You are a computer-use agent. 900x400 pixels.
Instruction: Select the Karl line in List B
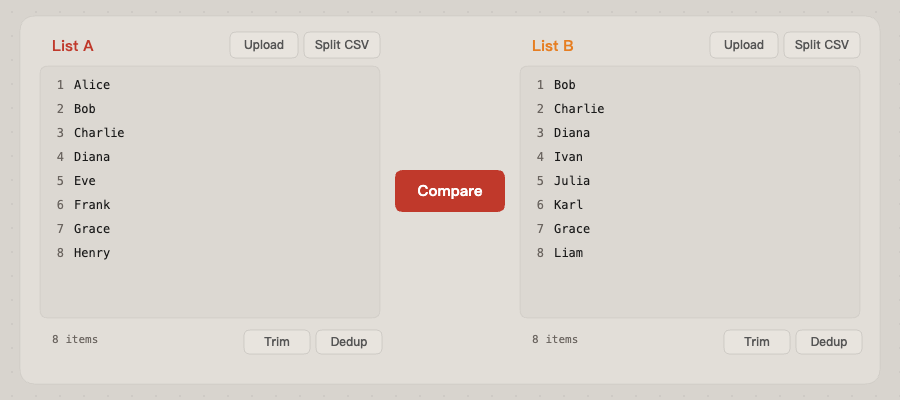pos(568,205)
